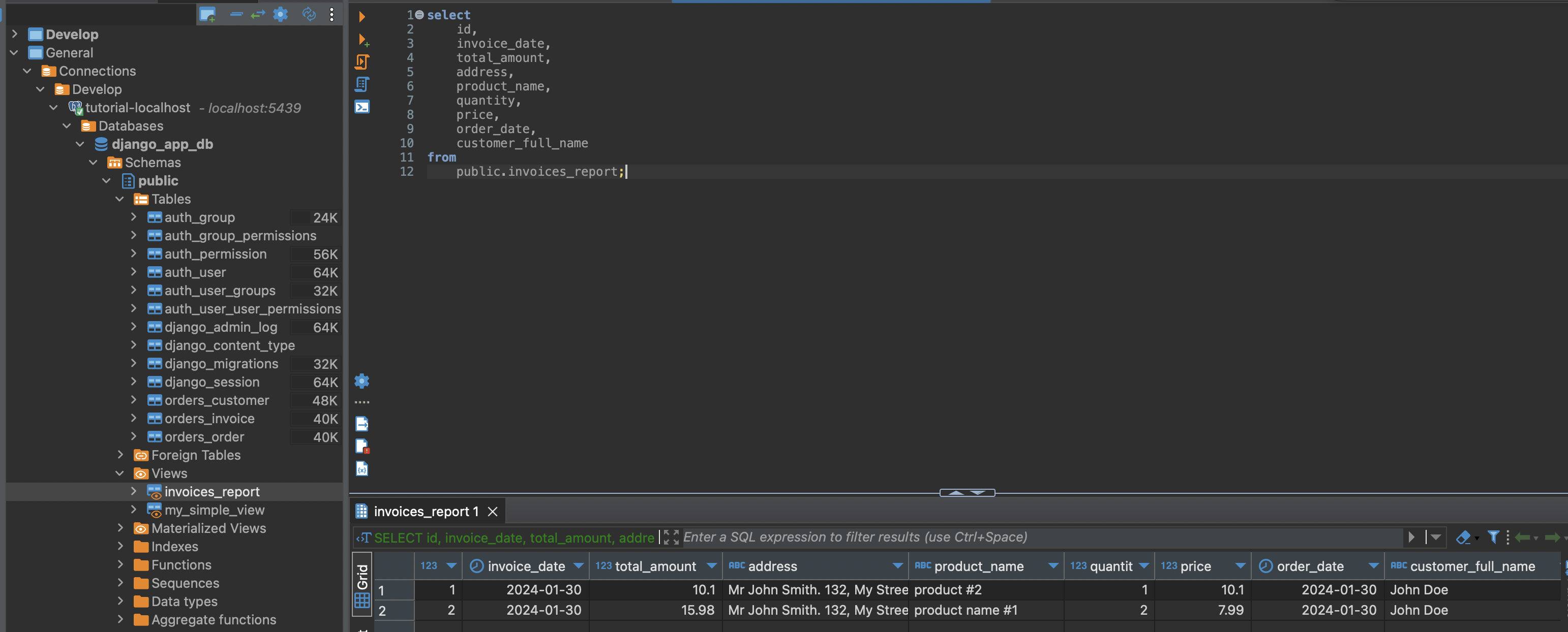Open the public schema context menu
The height and width of the screenshot is (632, 1568).
[x=158, y=181]
